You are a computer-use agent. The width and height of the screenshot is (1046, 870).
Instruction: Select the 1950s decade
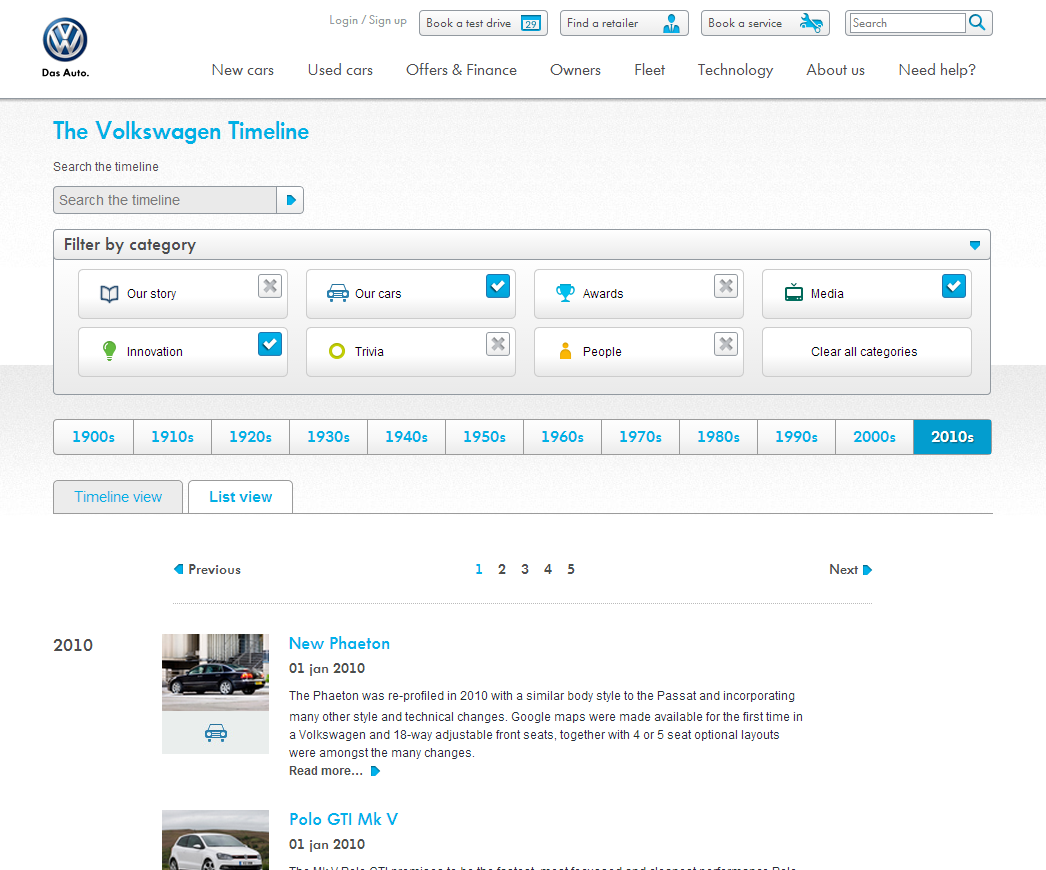[484, 437]
